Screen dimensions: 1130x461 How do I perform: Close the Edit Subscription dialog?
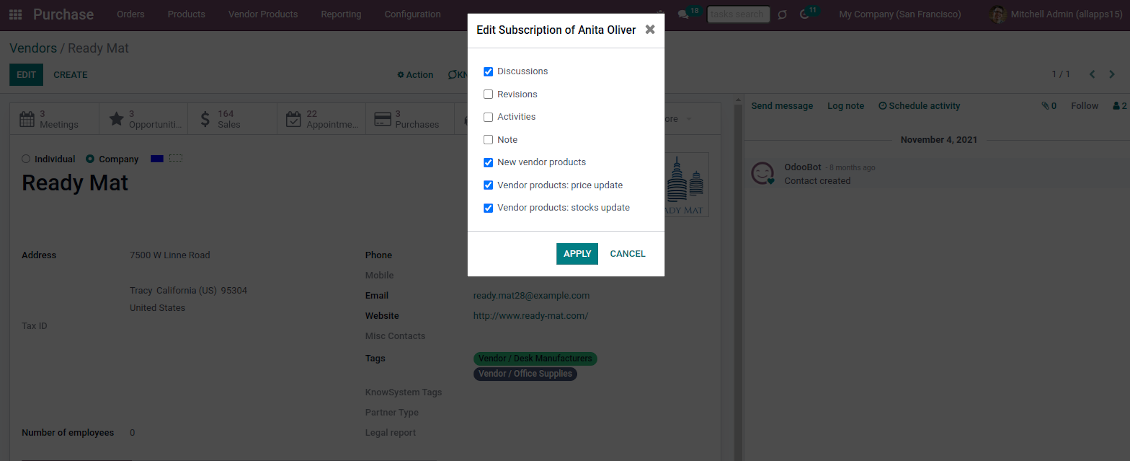click(x=650, y=30)
